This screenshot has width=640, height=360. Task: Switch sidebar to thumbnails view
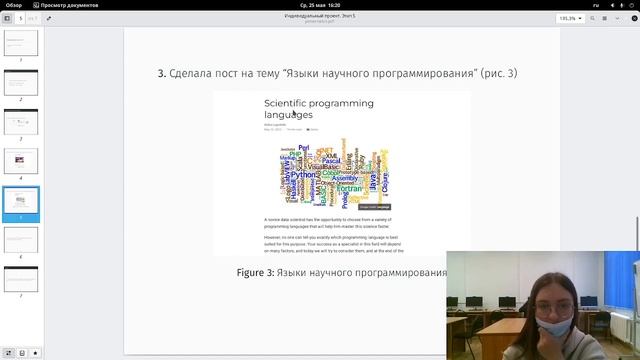point(8,353)
